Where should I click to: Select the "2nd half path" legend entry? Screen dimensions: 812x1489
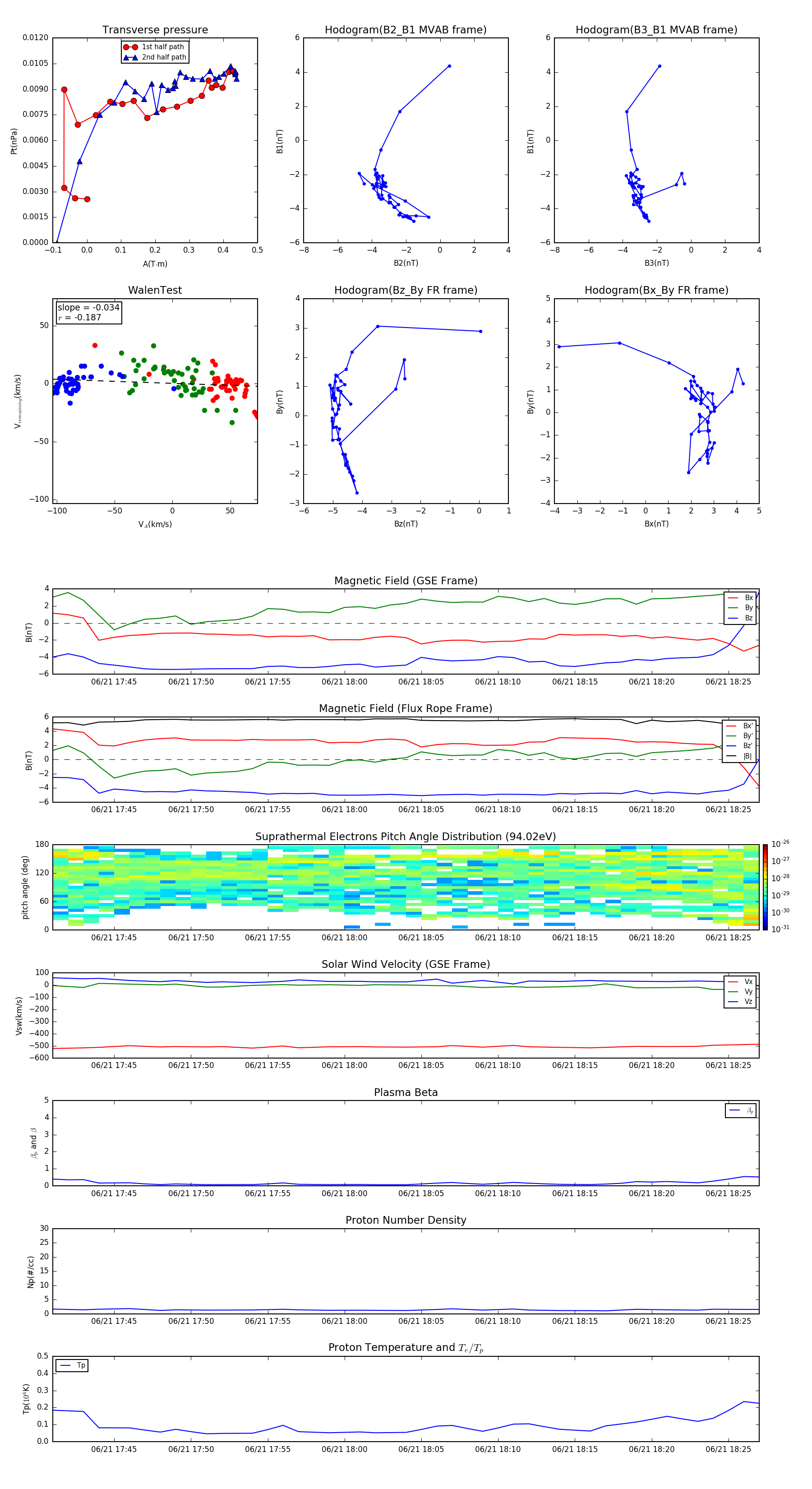click(x=154, y=57)
